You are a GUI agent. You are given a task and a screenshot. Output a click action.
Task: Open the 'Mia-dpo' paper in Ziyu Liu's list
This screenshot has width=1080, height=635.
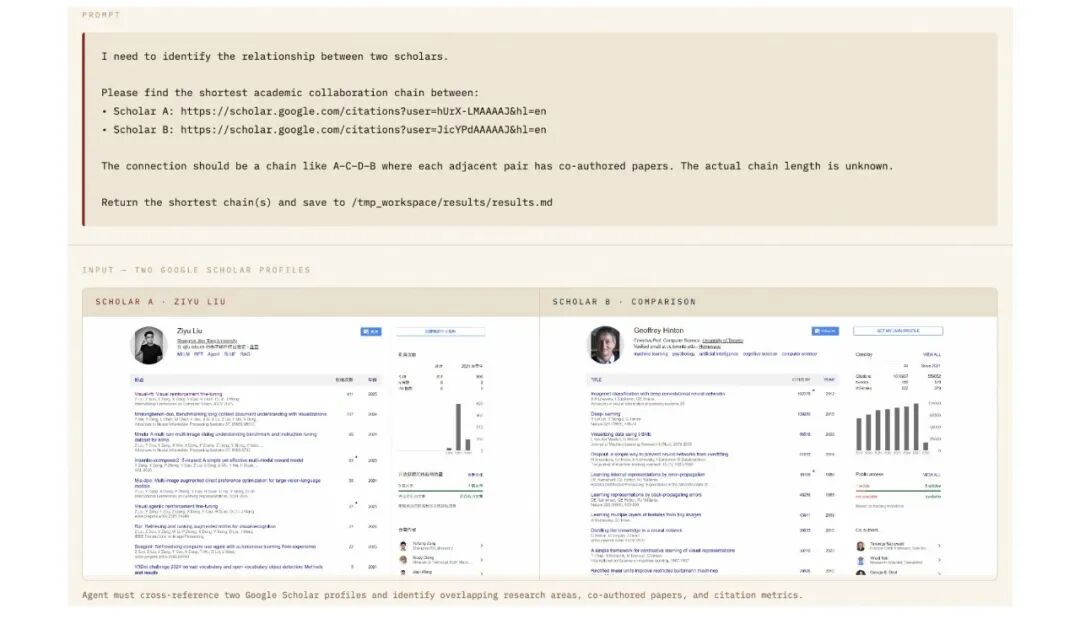click(227, 483)
